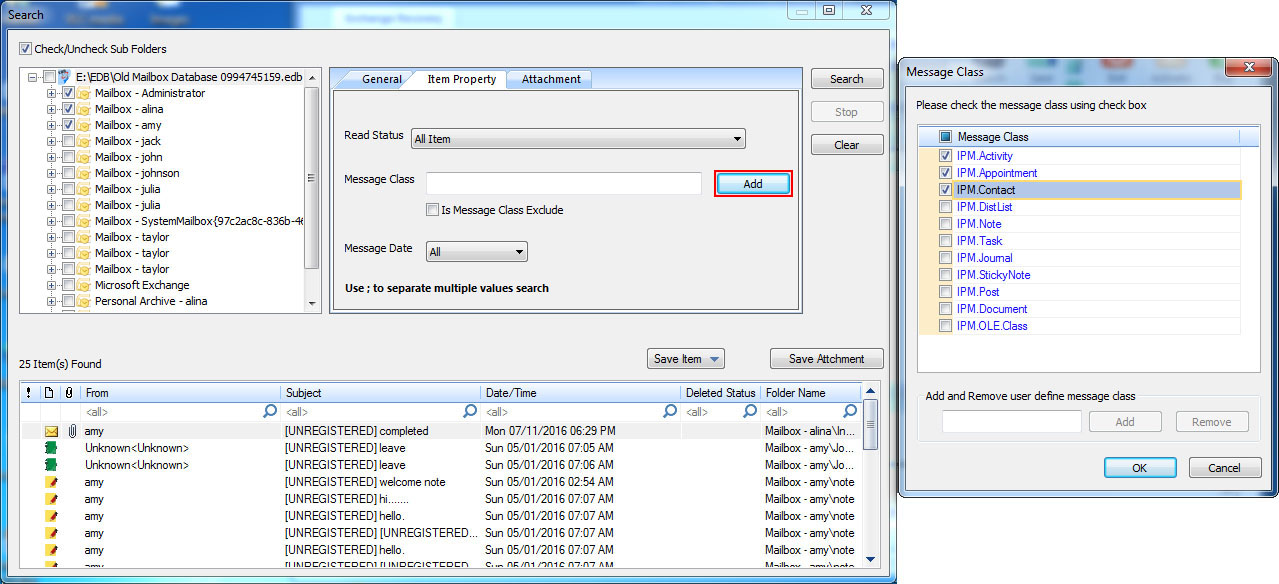Expand the Mailbox - Administrator tree node
Screen dimensions: 1279x584
[51, 93]
